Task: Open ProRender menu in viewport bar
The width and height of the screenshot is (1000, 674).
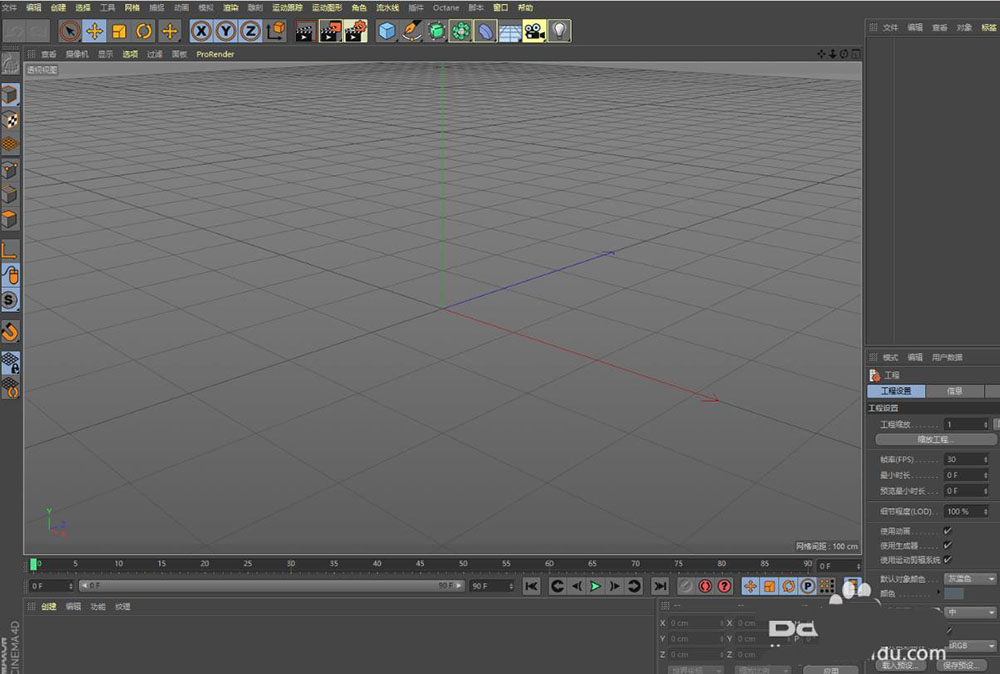Action: tap(215, 54)
